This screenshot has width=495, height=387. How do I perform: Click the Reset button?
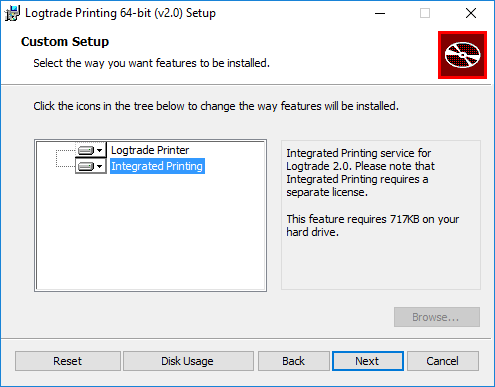(x=68, y=361)
